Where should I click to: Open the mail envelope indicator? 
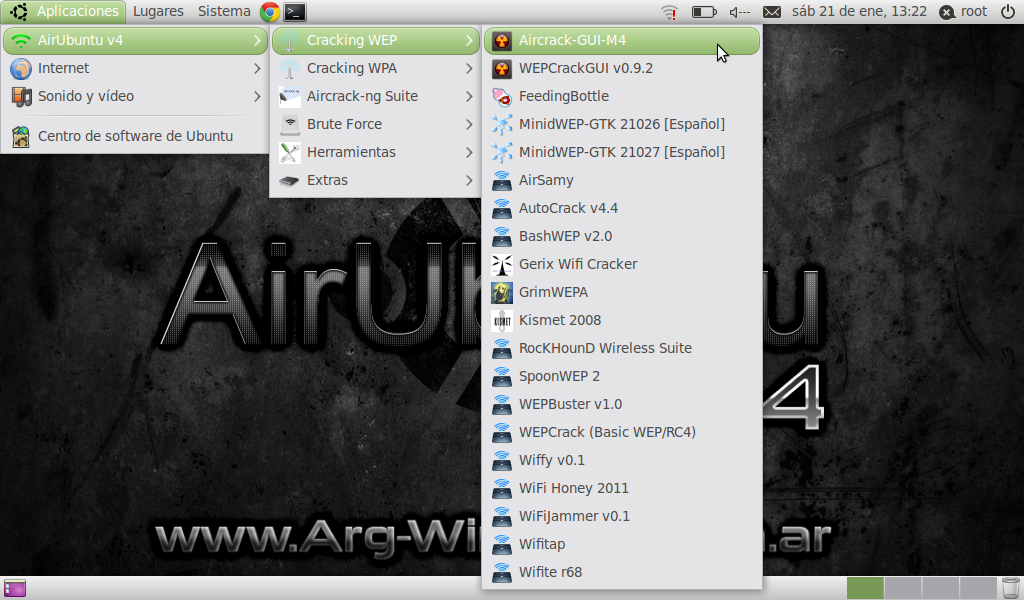tap(772, 12)
